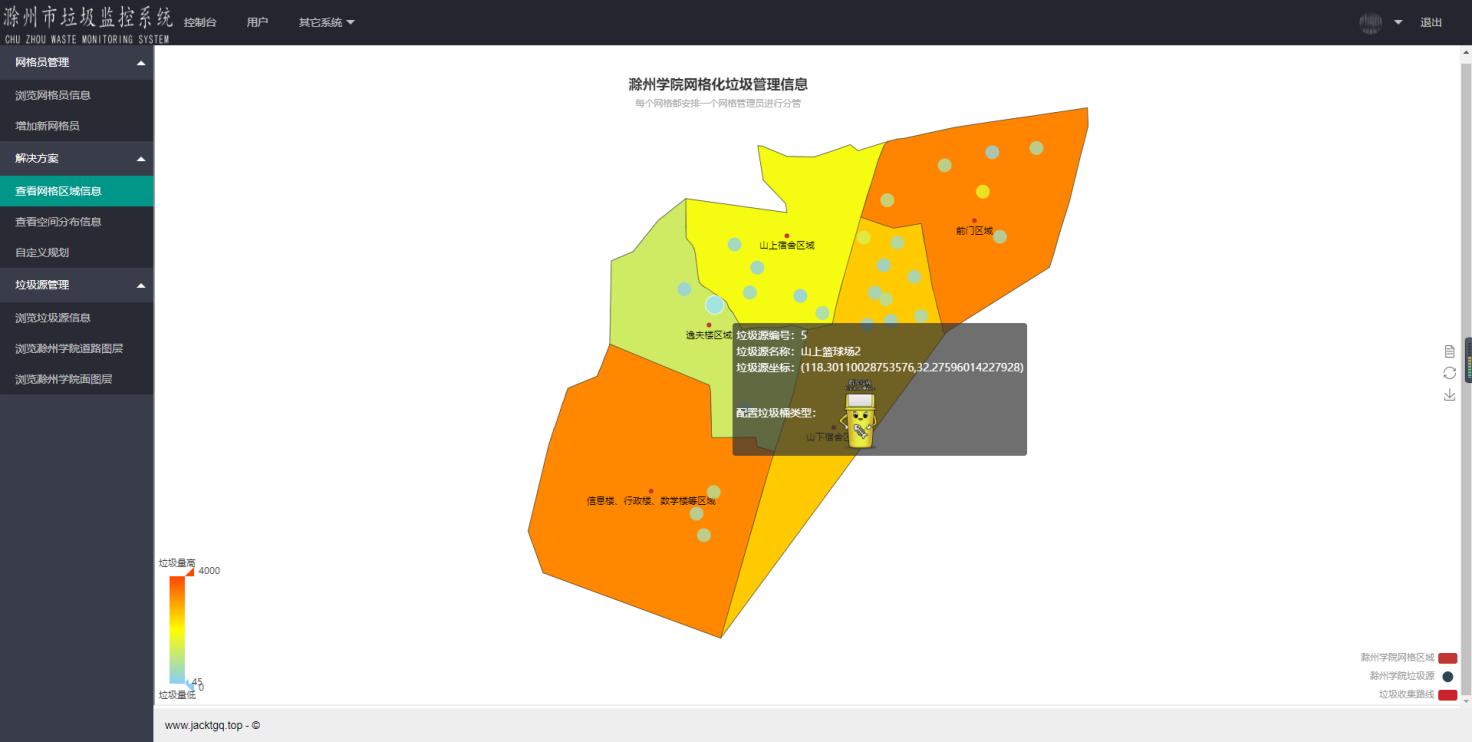Toggle the 滁州学院网格区域 legend series
The image size is (1472, 742).
(1409, 658)
